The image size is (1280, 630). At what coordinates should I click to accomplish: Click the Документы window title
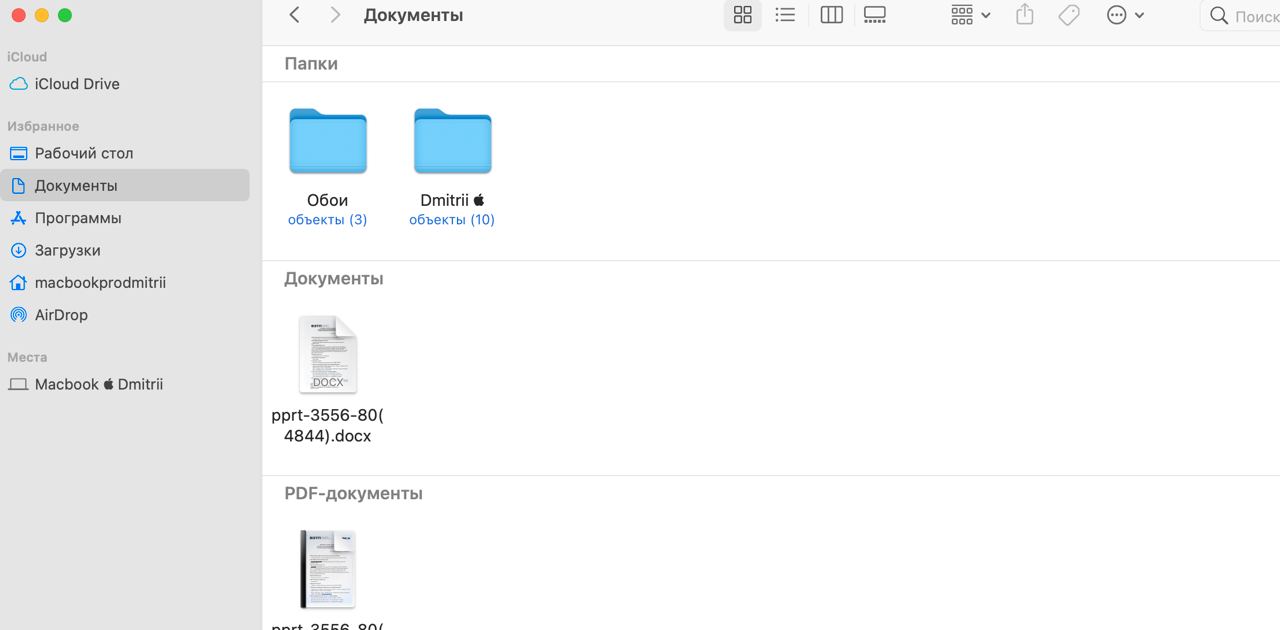click(413, 15)
